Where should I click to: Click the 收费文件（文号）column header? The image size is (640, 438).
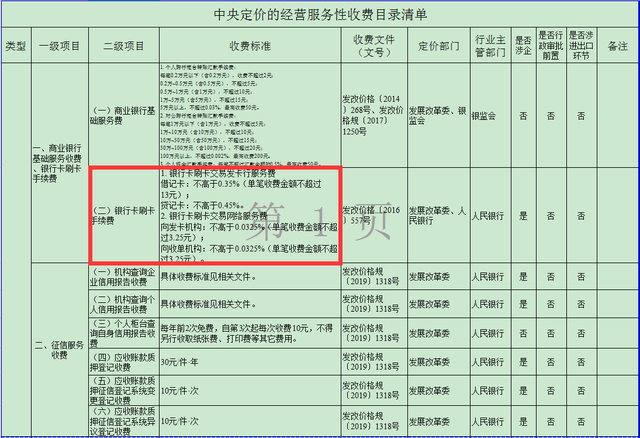click(x=374, y=46)
